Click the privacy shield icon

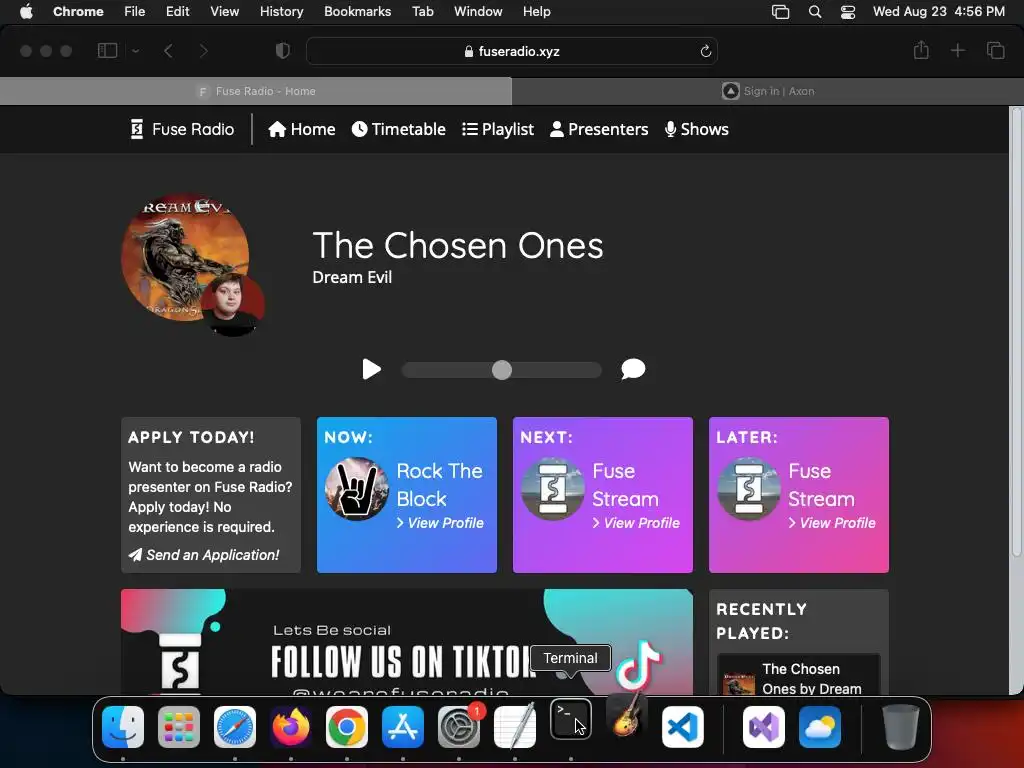pos(283,50)
